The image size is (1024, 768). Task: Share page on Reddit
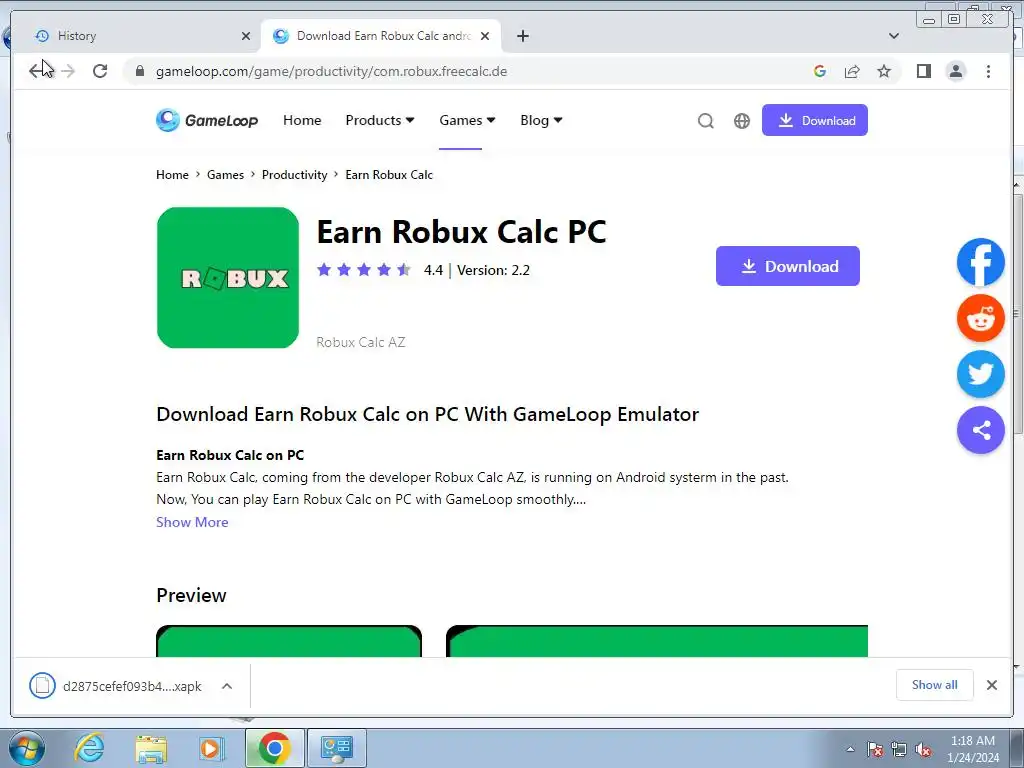coord(980,318)
